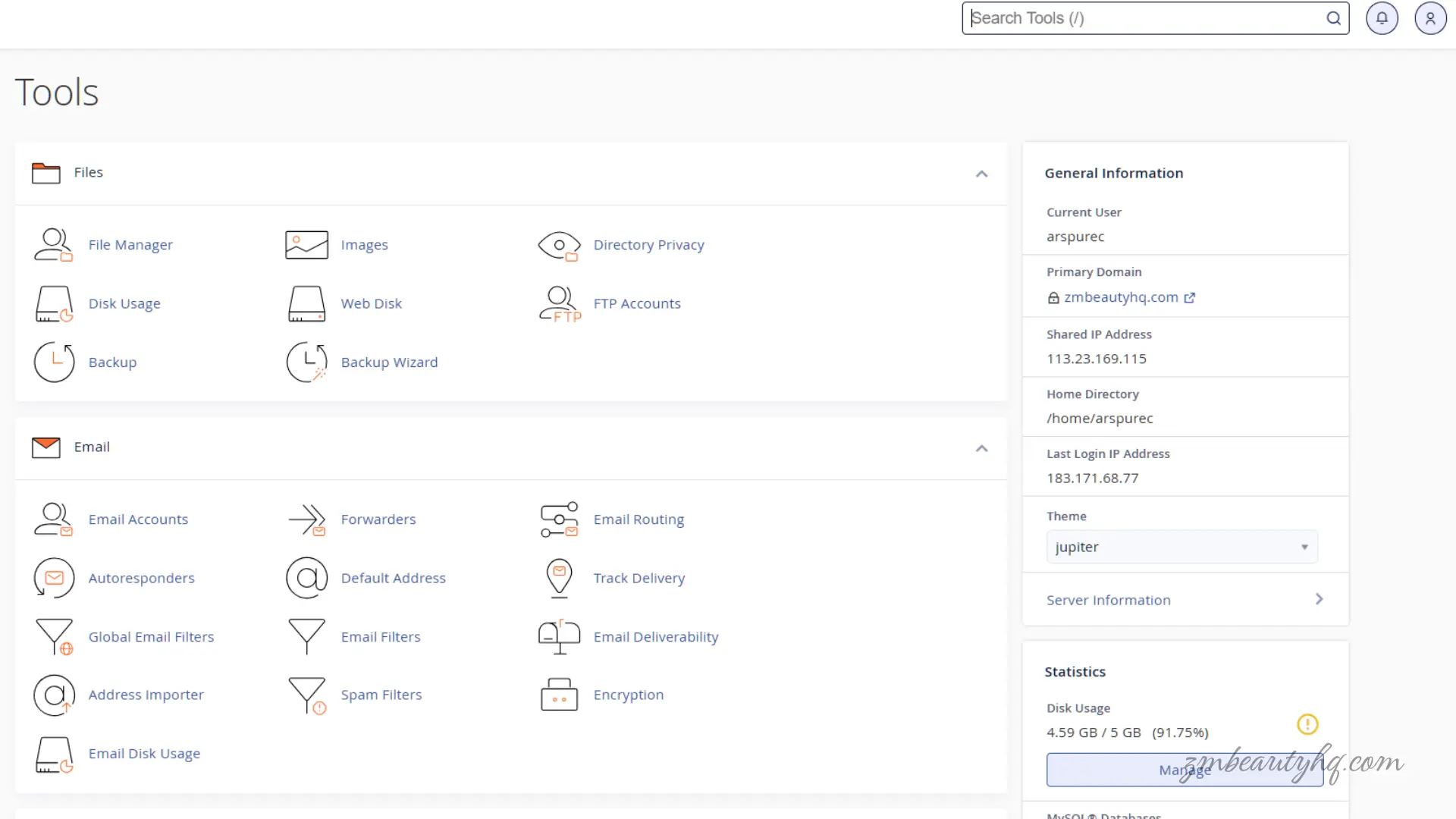This screenshot has width=1456, height=819.
Task: Click the 4.59 GB / 5 GB usage text
Action: [x=1093, y=733]
